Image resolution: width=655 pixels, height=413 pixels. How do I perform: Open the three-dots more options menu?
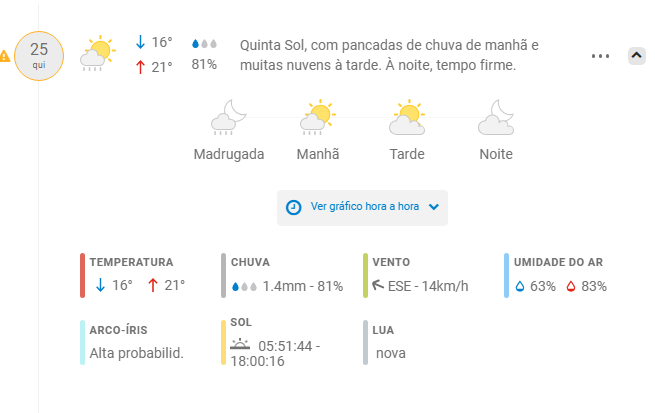click(x=600, y=56)
